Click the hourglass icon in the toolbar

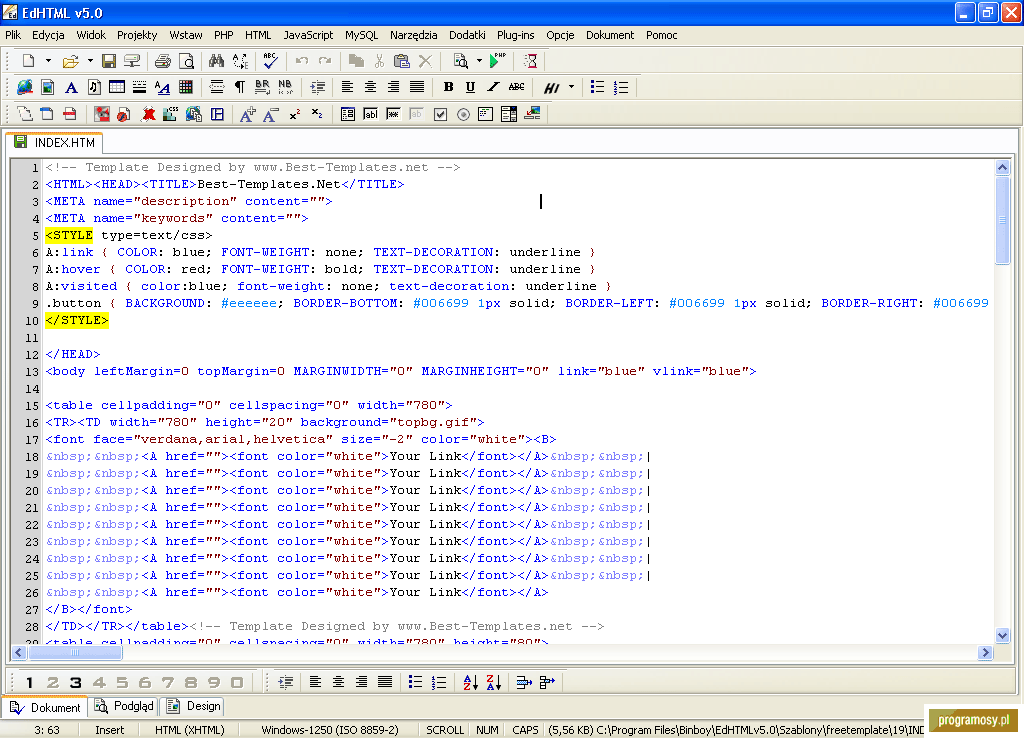[531, 61]
